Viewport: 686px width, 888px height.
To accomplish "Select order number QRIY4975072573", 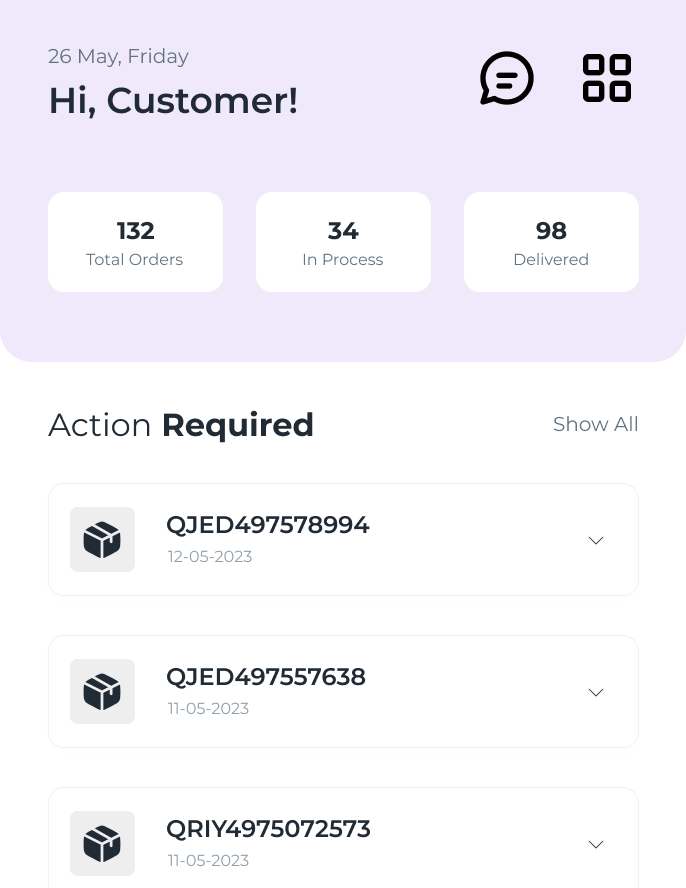I will (x=268, y=829).
